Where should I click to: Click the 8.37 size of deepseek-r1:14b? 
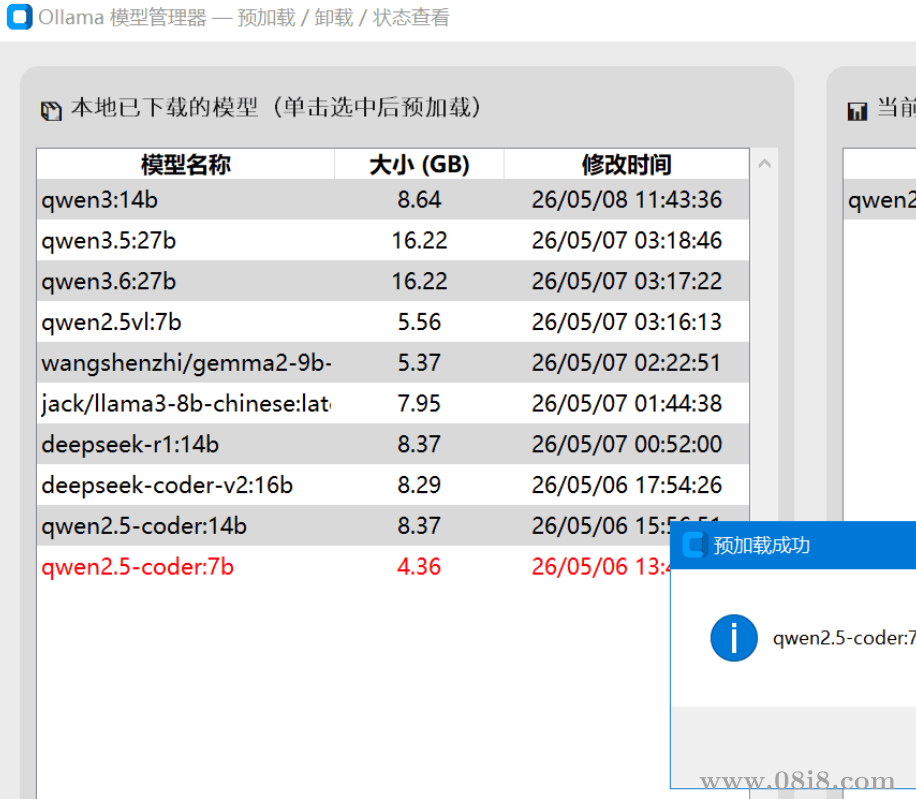pos(419,444)
